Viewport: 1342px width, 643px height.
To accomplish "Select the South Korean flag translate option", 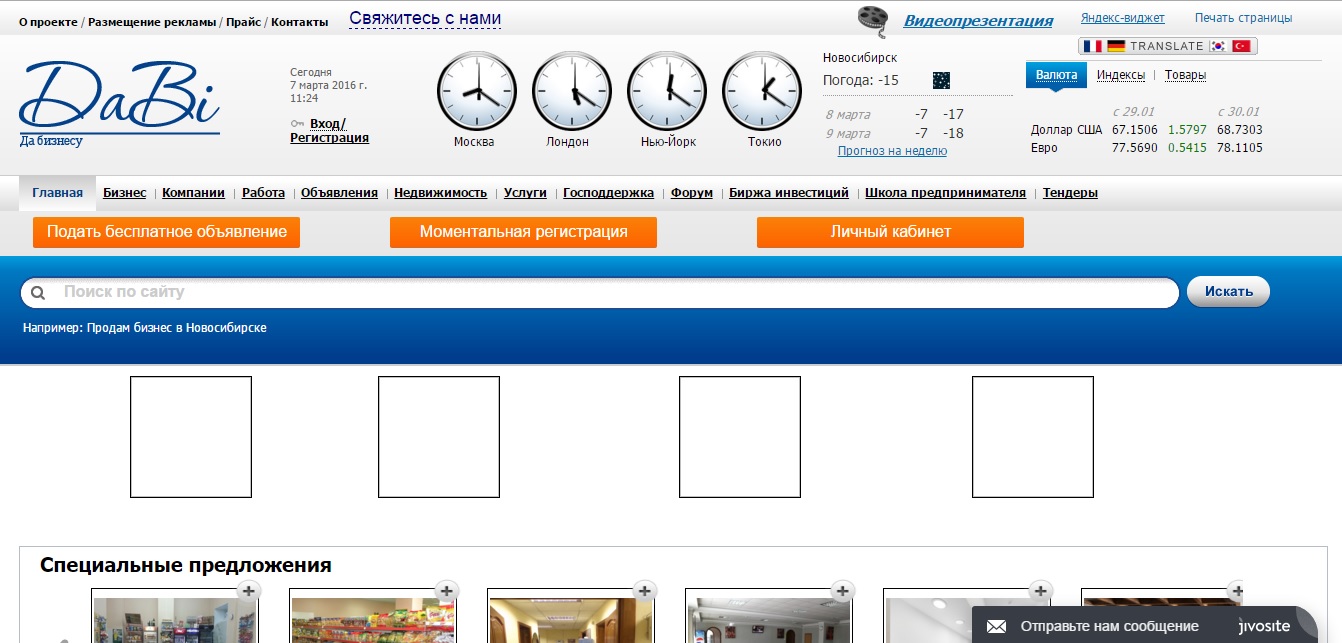I will pos(1218,46).
